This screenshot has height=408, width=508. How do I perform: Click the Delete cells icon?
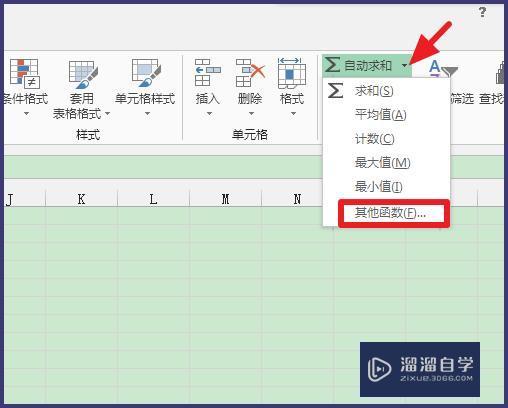[x=250, y=73]
